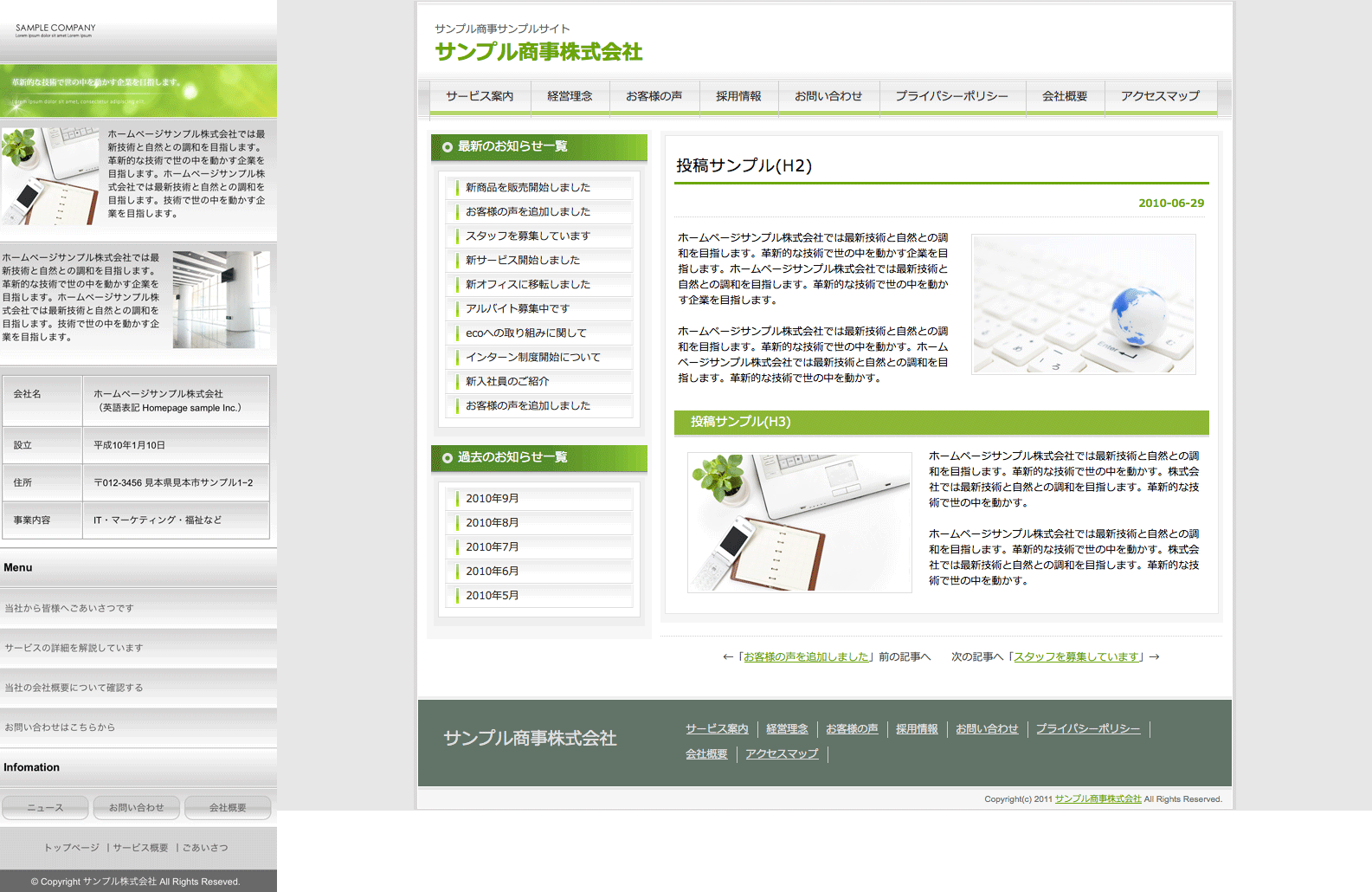Open news item スタッフを募集しています
The image size is (1372, 892).
527,236
